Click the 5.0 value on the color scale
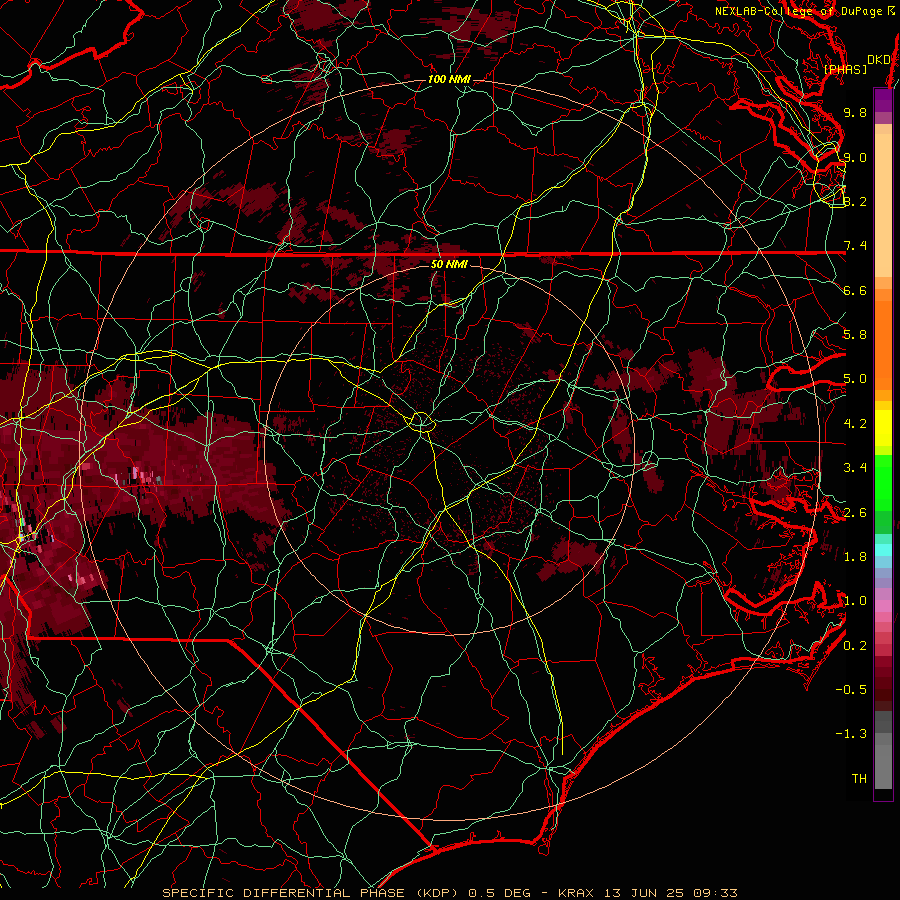Viewport: 900px width, 900px height. click(855, 379)
